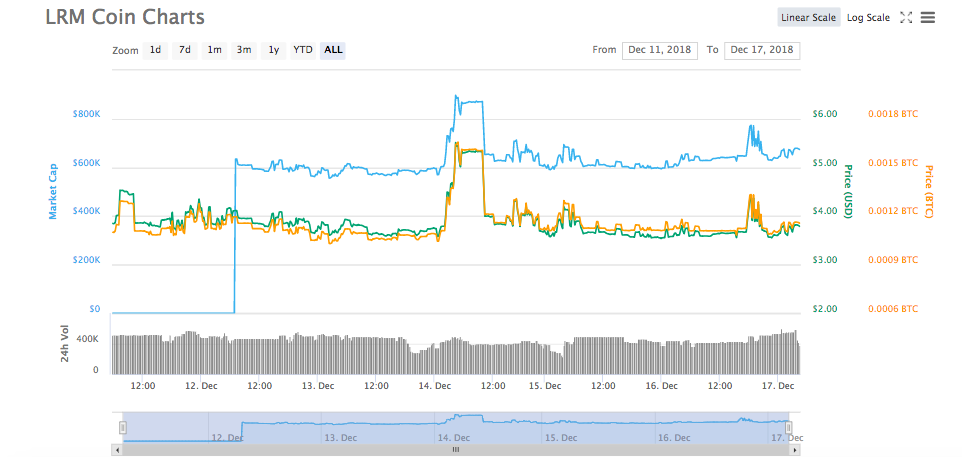Screen dimensions: 962x457
Task: Click the 0.0012 BTC price label
Action: (x=893, y=211)
